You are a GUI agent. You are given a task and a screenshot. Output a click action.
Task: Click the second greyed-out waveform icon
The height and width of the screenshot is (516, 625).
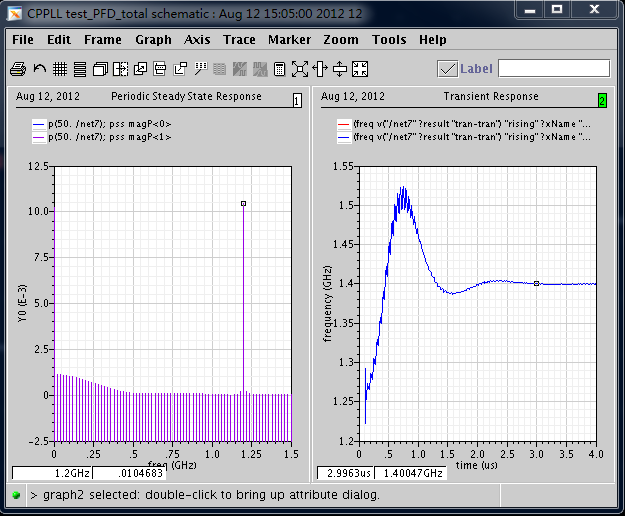click(260, 69)
